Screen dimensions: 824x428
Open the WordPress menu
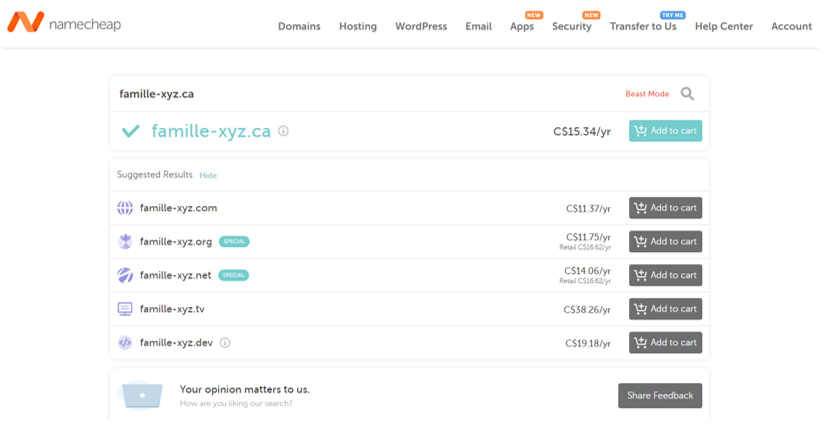tap(421, 26)
